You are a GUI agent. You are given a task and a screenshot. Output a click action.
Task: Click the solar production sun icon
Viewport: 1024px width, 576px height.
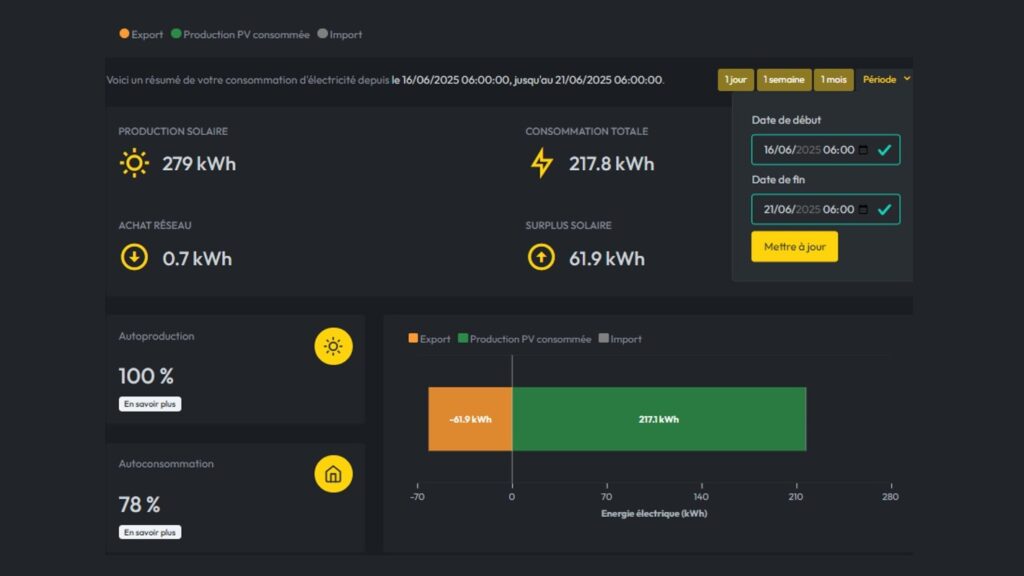pyautogui.click(x=134, y=163)
